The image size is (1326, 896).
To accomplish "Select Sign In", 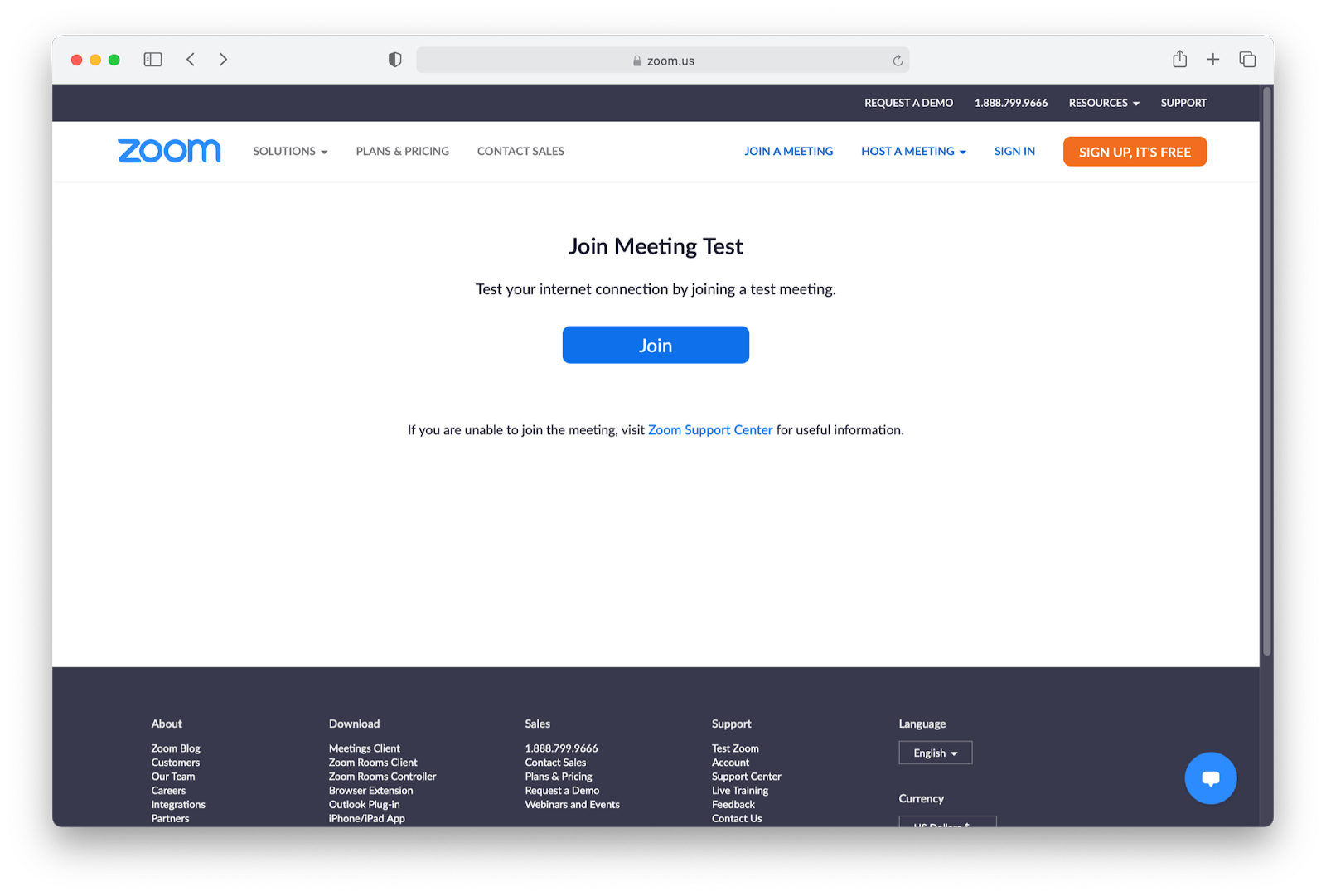I will click(x=1014, y=151).
